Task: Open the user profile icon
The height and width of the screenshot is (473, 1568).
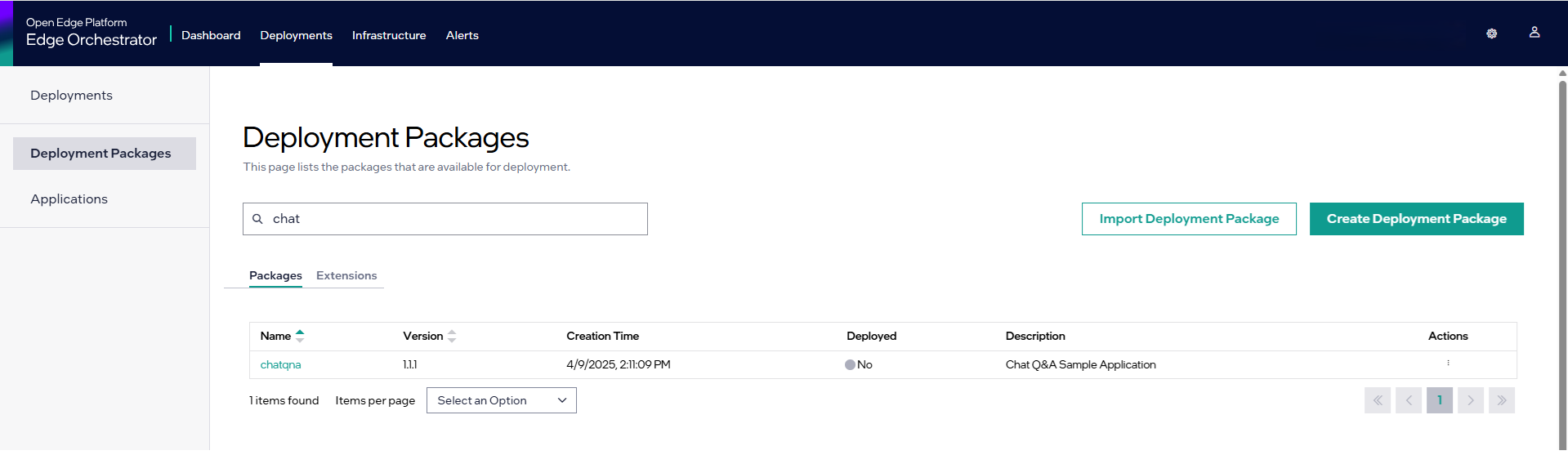Action: point(1534,33)
